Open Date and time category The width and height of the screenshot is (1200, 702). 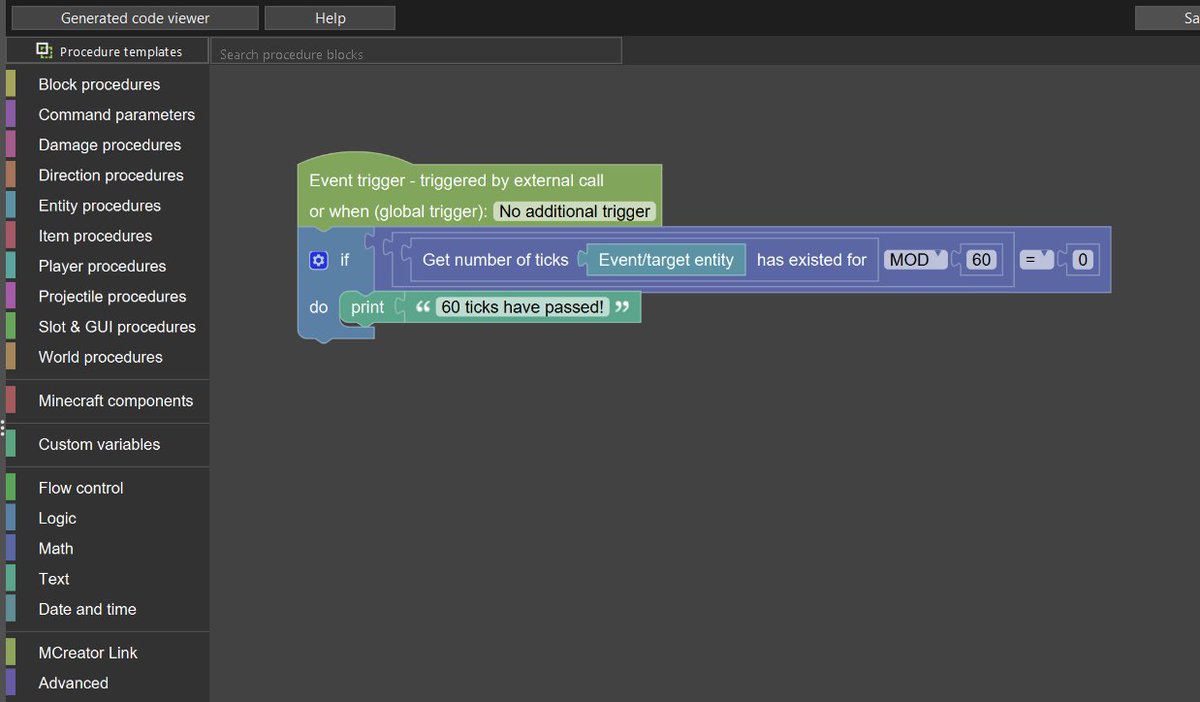tap(87, 609)
